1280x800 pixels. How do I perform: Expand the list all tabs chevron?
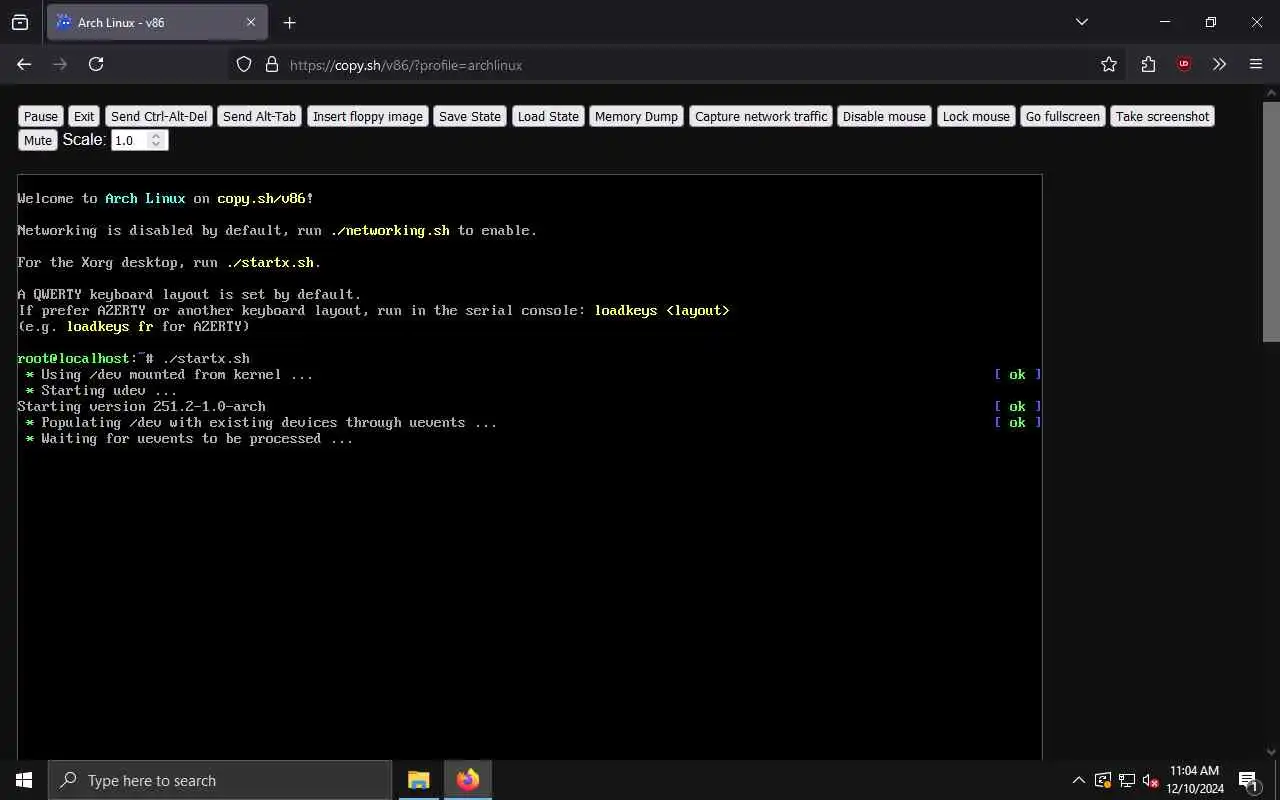click(1081, 22)
